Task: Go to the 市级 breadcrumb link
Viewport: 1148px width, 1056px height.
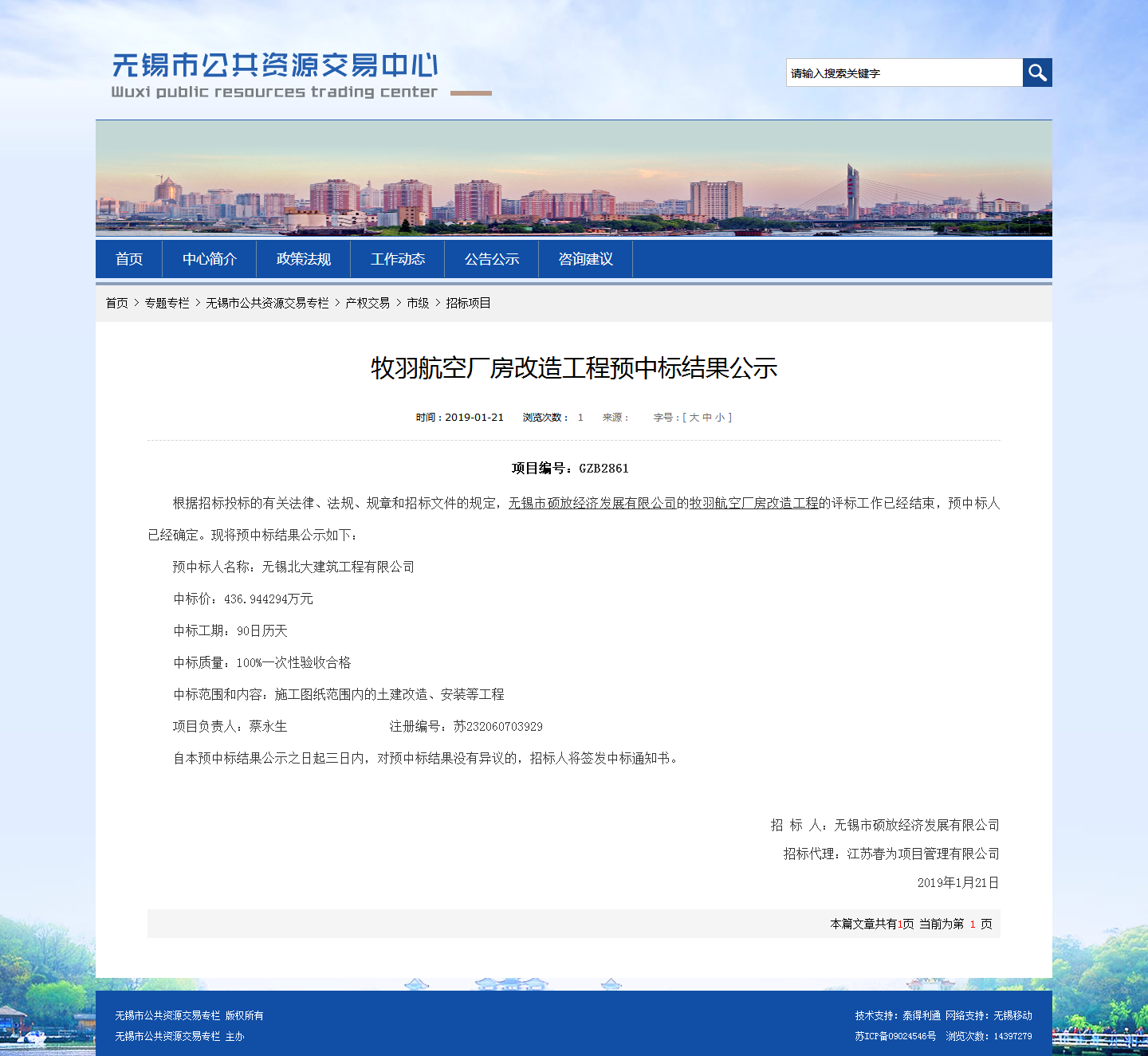Action: click(x=418, y=303)
